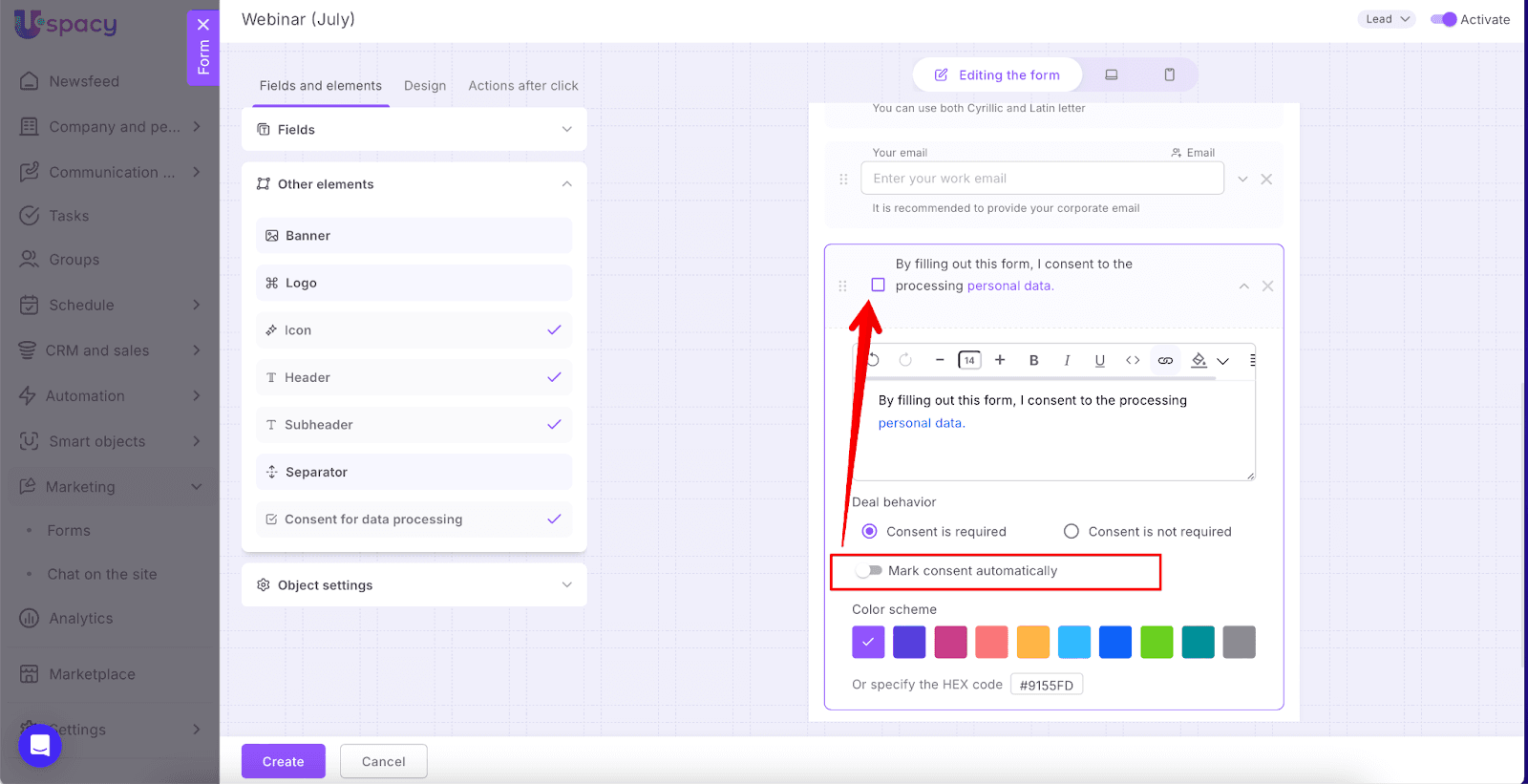Expand the Fields section
Viewport: 1528px width, 784px height.
pos(414,129)
